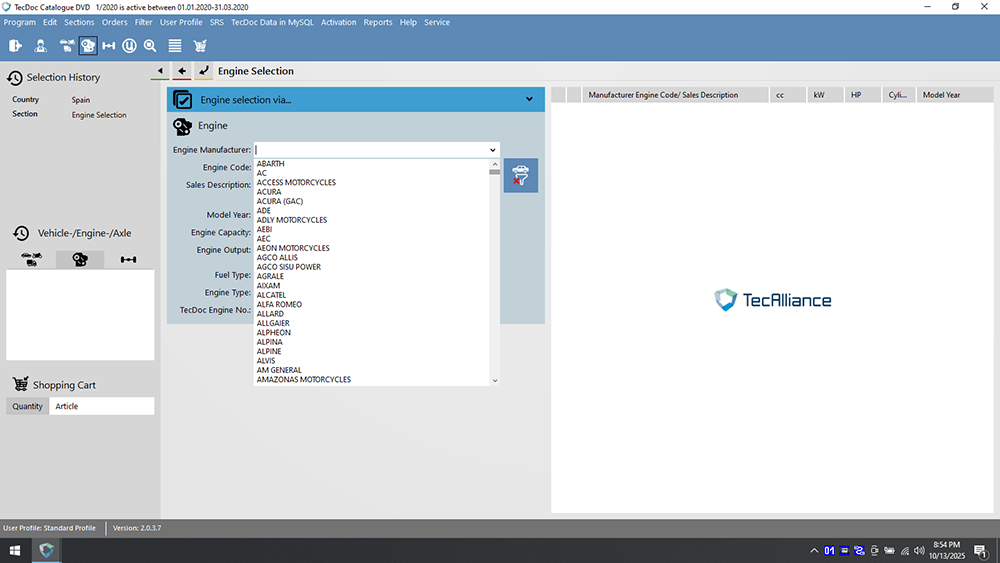The image size is (1000, 563).
Task: Click the green-underlined left triangle button
Action: pyautogui.click(x=161, y=71)
